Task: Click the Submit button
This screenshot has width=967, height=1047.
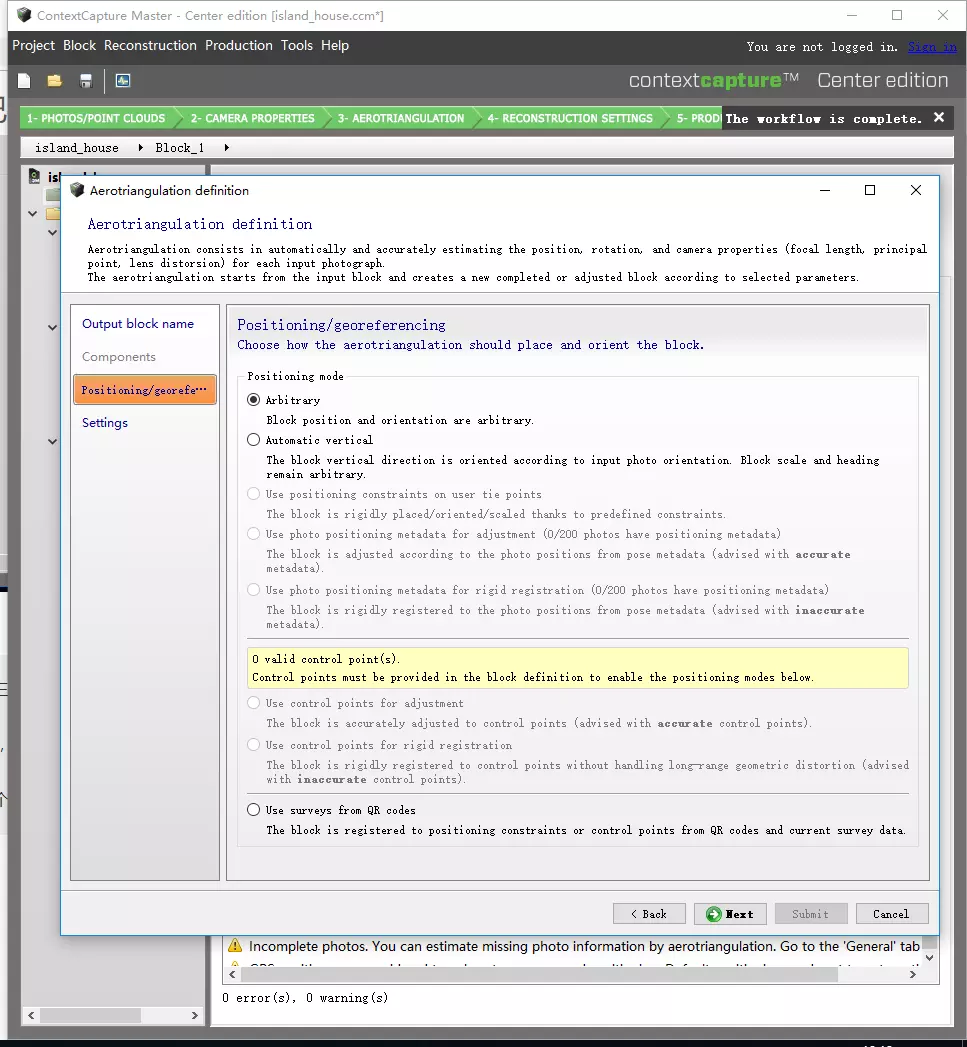Action: pos(811,914)
